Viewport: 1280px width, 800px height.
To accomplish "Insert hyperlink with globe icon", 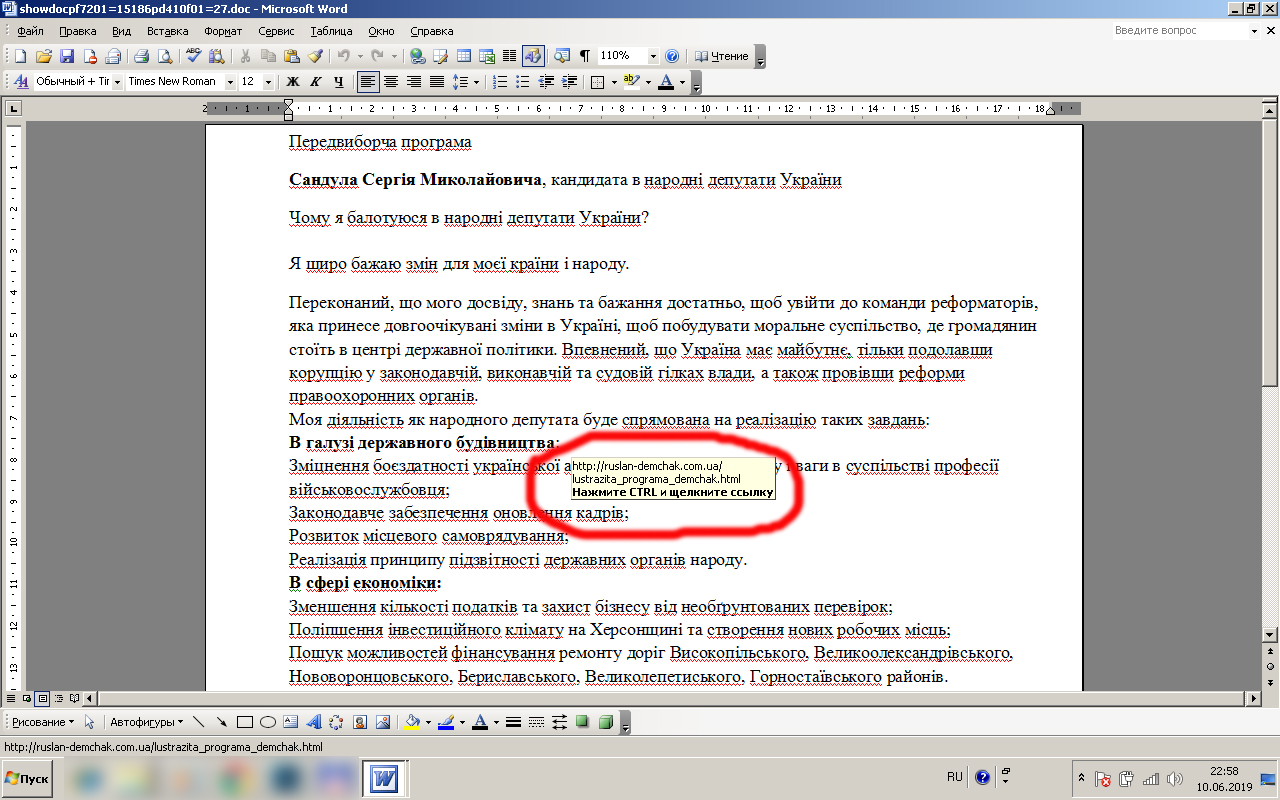I will pyautogui.click(x=417, y=56).
